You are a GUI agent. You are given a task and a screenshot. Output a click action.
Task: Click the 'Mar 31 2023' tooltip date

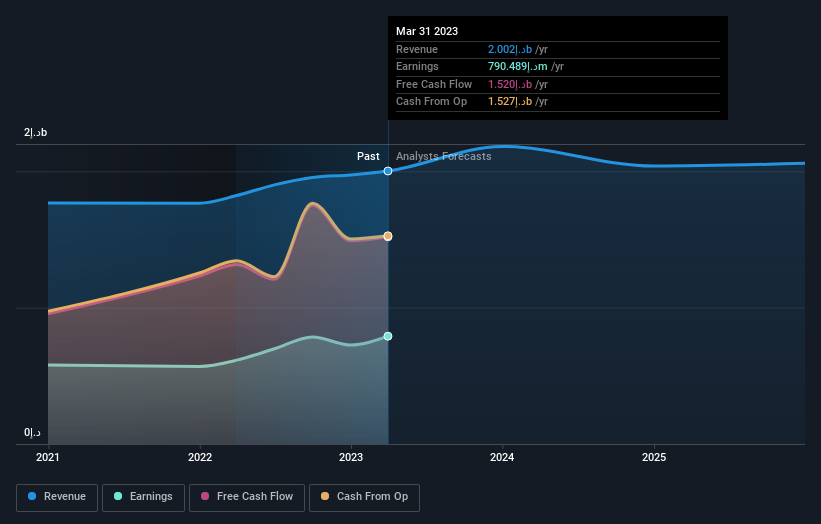pyautogui.click(x=427, y=31)
